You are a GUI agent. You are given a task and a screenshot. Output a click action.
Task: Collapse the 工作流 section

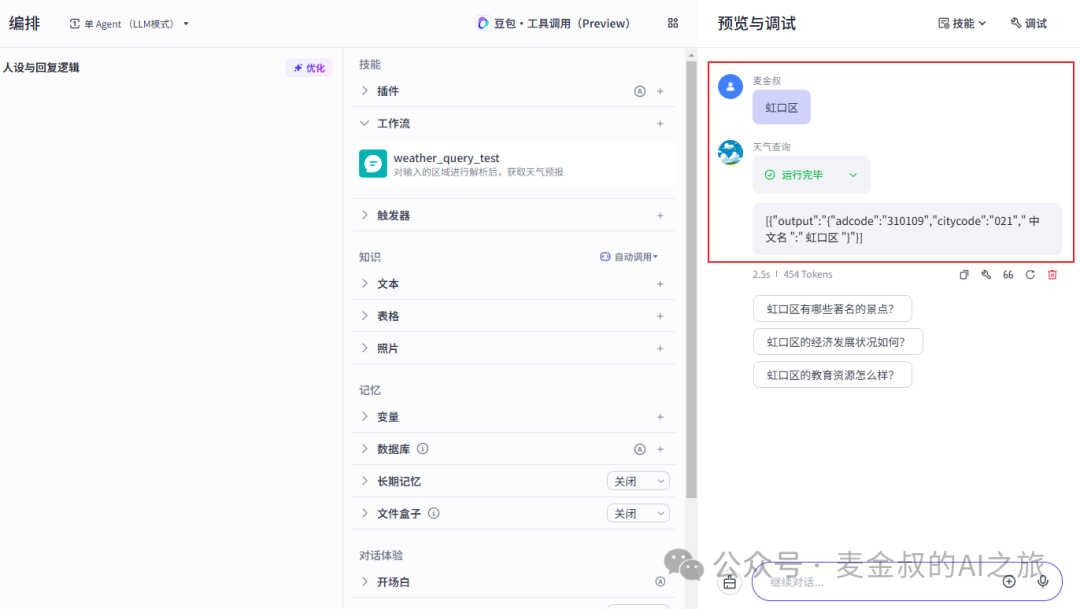[x=364, y=123]
